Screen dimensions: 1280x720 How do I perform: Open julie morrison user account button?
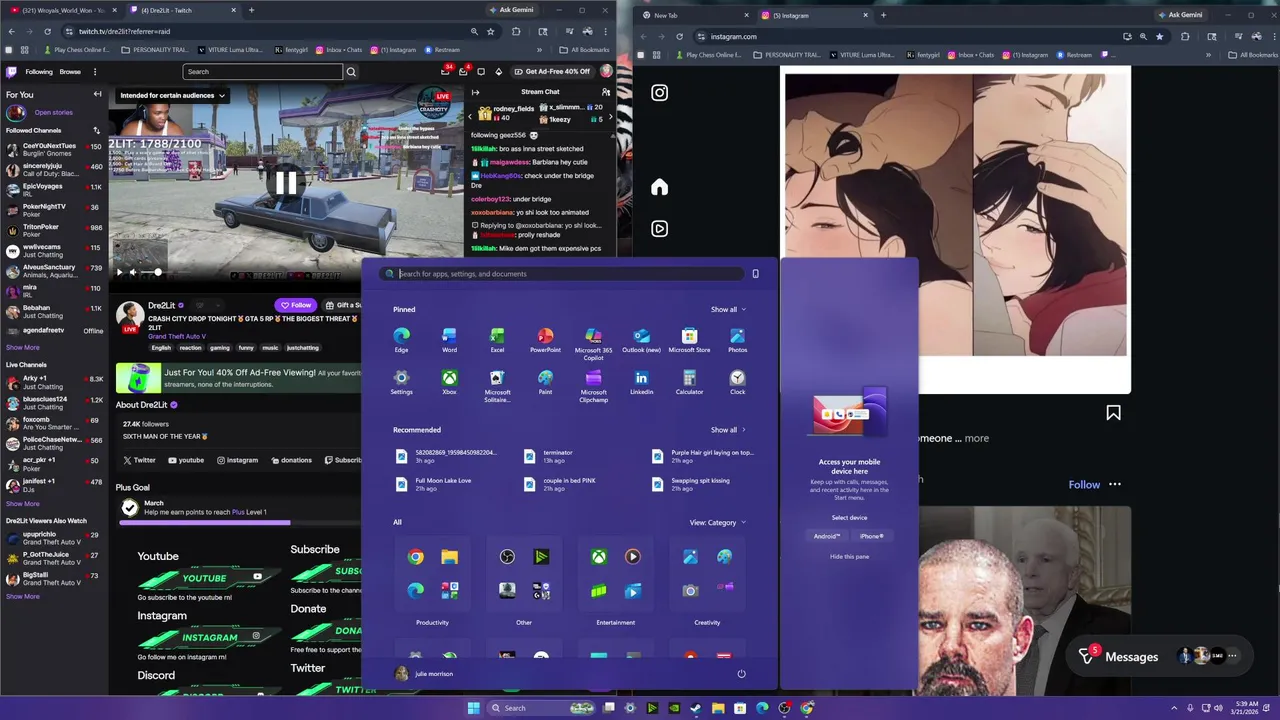coord(424,674)
